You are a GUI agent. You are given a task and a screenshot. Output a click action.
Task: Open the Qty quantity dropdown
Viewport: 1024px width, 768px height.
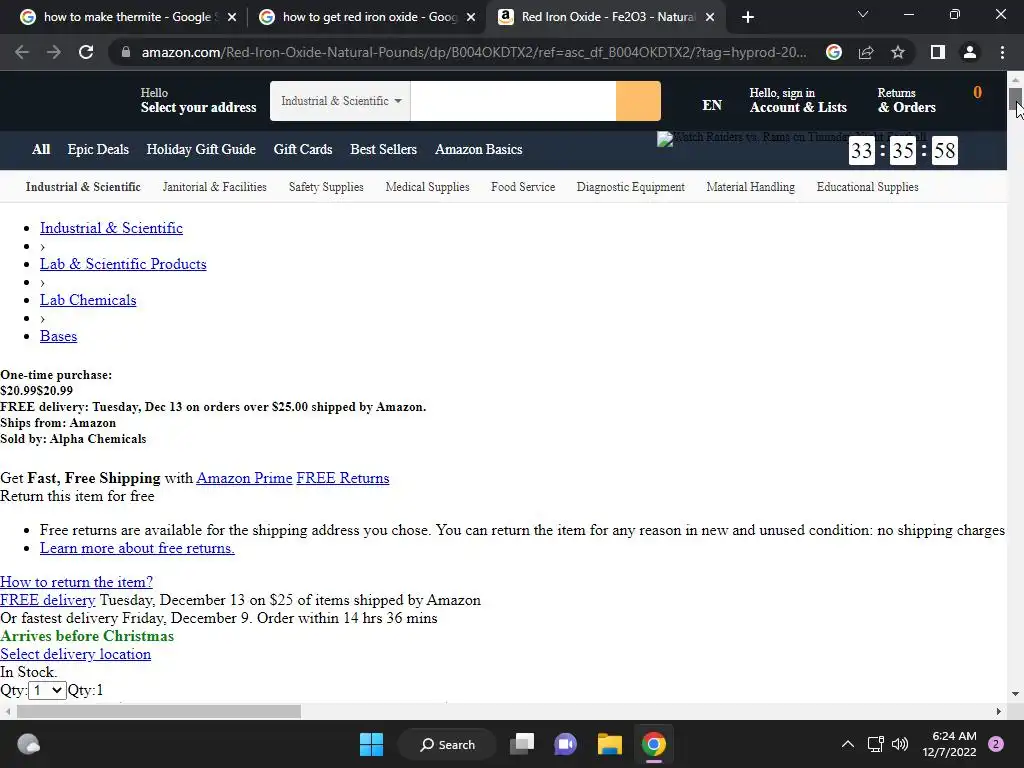[47, 690]
